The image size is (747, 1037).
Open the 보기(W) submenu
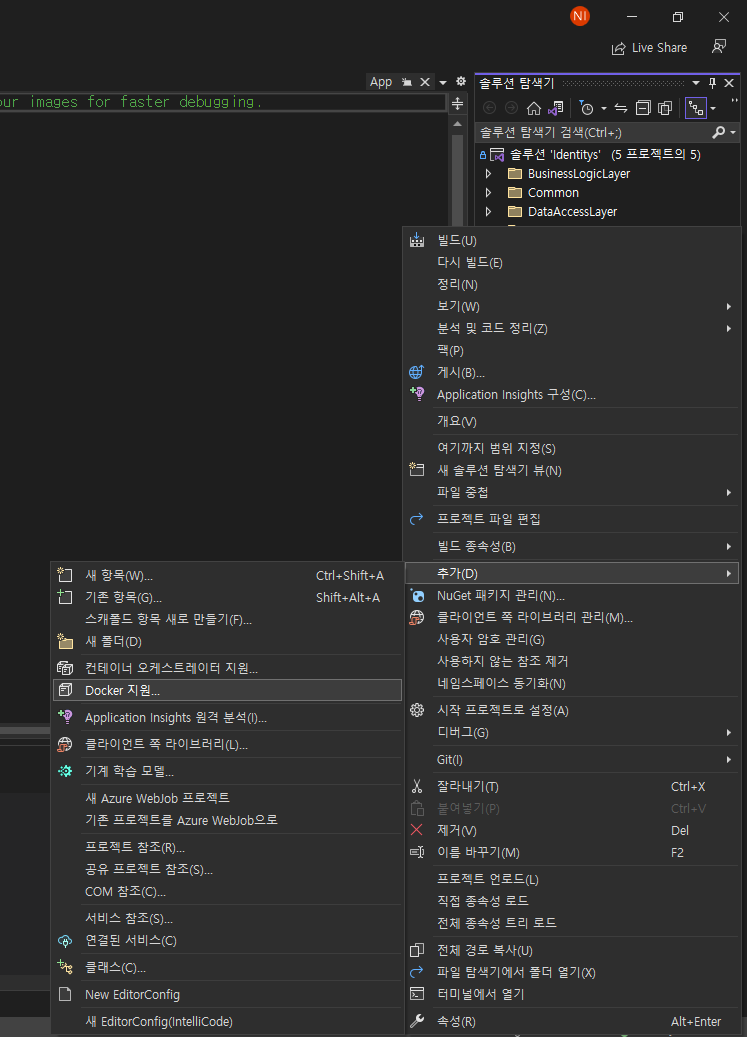(572, 306)
